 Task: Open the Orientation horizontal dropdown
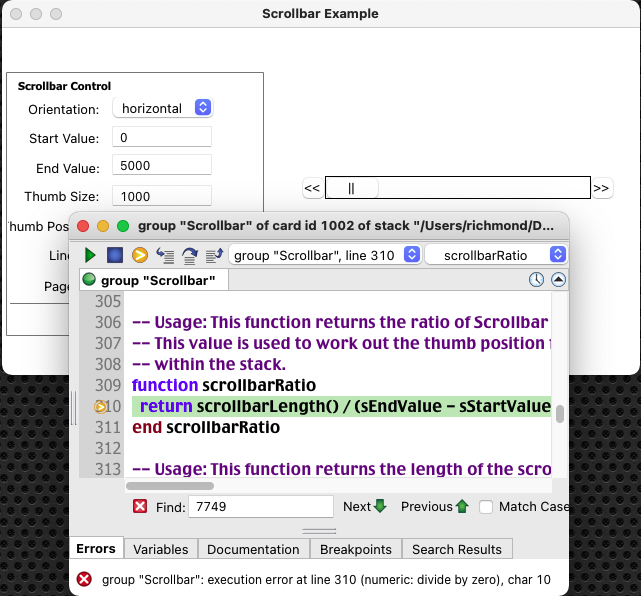click(163, 108)
